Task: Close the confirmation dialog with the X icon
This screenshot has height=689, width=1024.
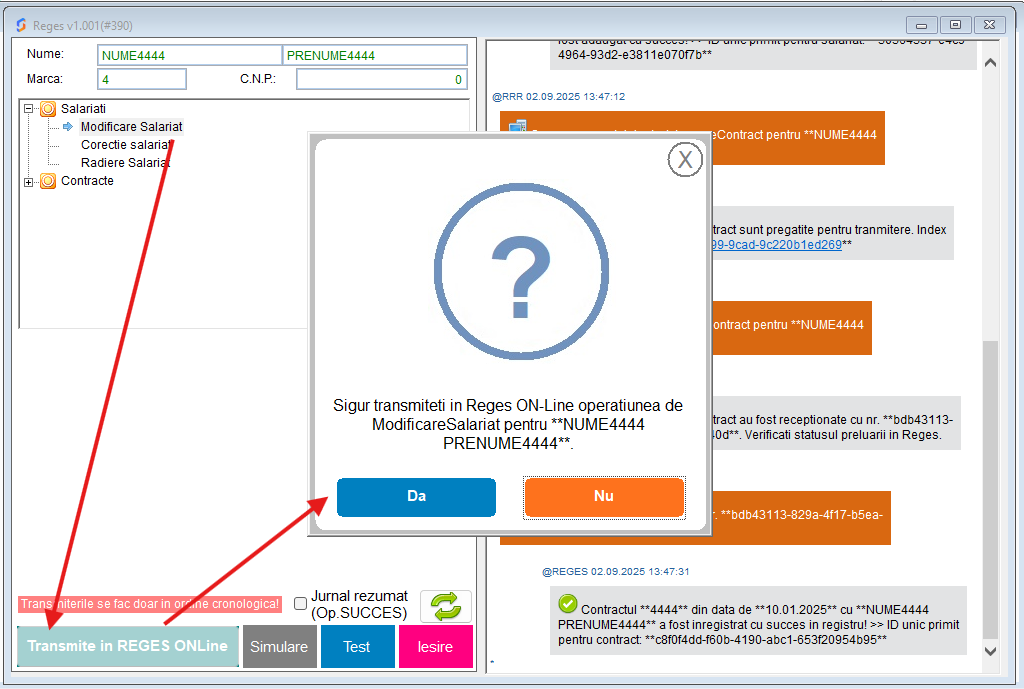Action: coord(684,159)
